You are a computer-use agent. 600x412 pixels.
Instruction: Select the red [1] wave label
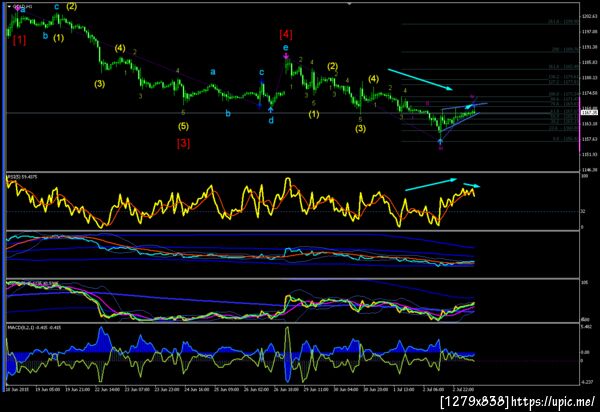(x=20, y=40)
